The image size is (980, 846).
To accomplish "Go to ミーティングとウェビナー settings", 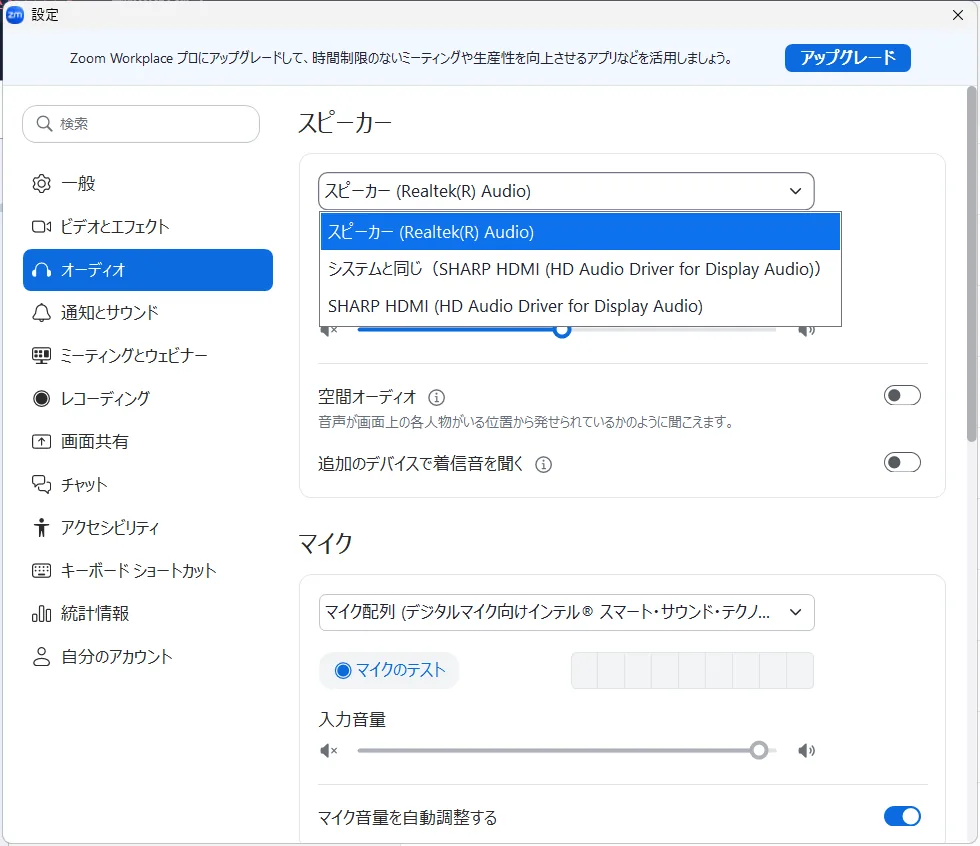I will pyautogui.click(x=148, y=356).
